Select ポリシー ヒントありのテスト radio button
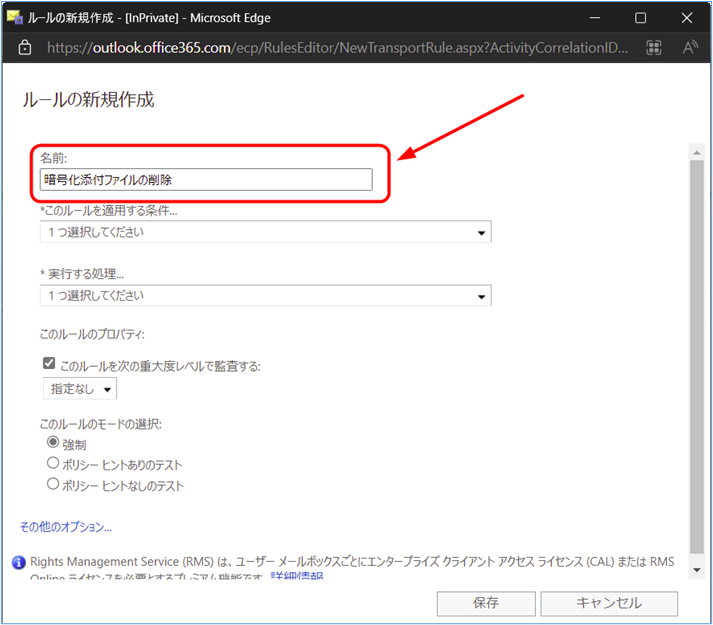This screenshot has width=713, height=625. 53,463
